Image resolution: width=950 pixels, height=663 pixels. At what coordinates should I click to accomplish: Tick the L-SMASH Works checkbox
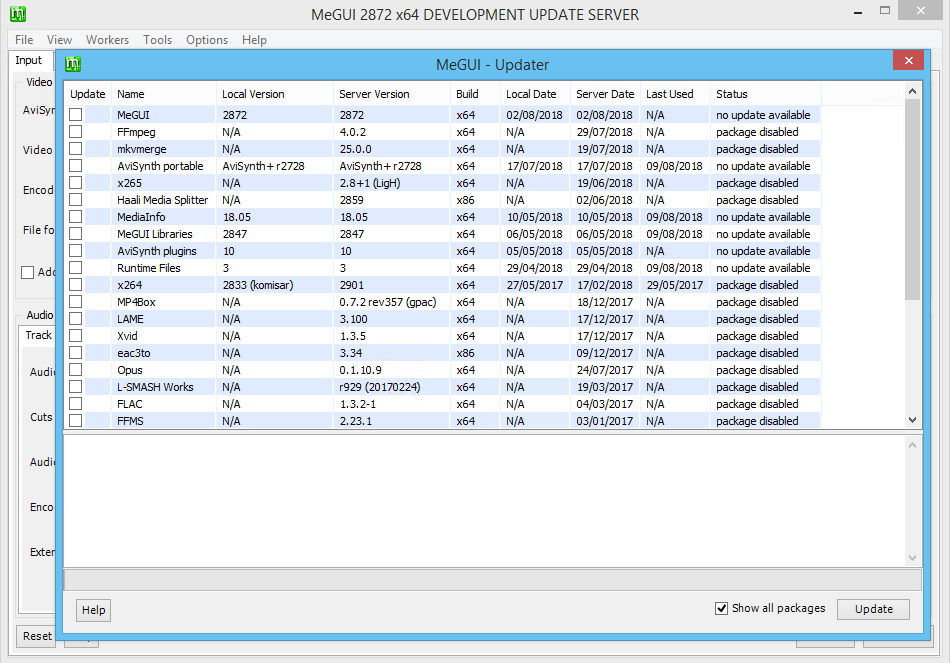(x=76, y=386)
